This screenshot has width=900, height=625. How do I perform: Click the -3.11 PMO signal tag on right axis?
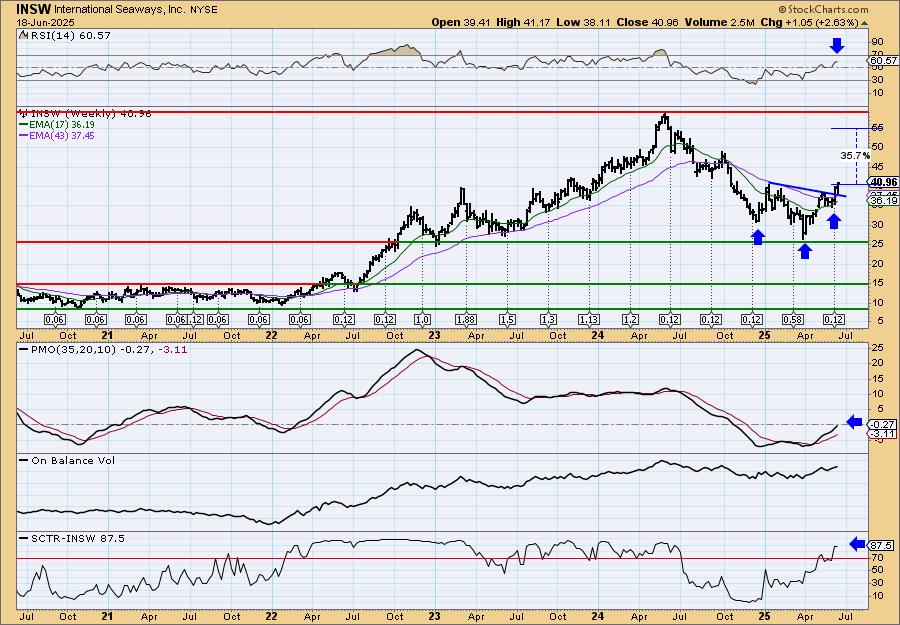(x=883, y=433)
